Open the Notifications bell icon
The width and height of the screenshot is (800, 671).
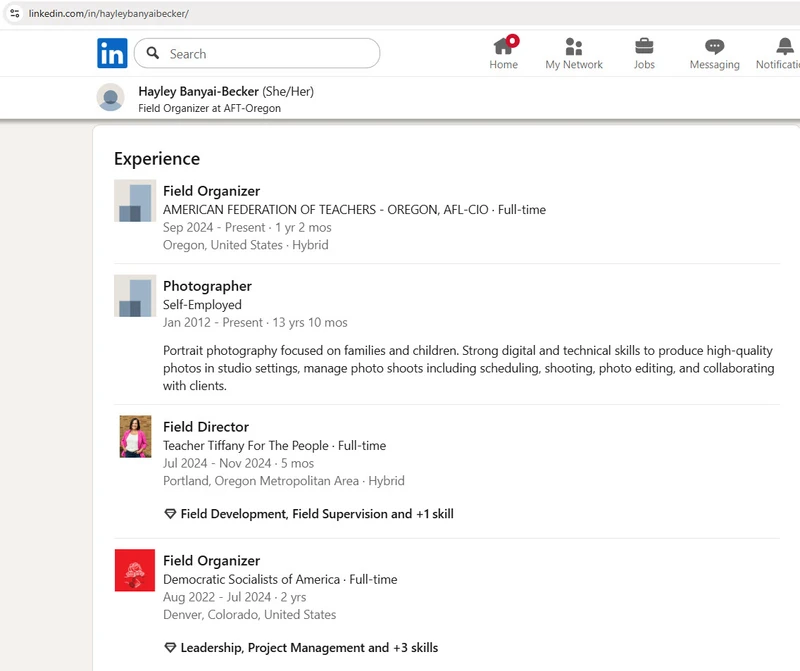pyautogui.click(x=784, y=47)
